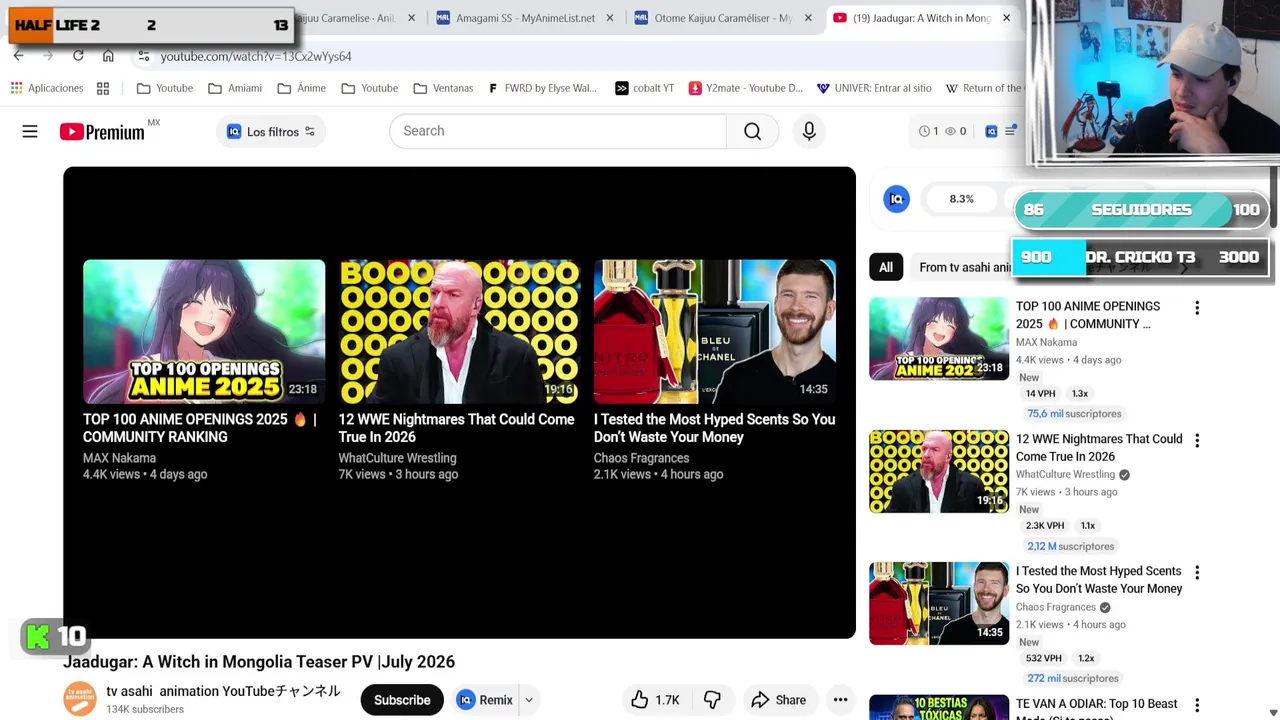This screenshot has width=1280, height=720.
Task: Start voice search with the microphone
Action: [809, 131]
